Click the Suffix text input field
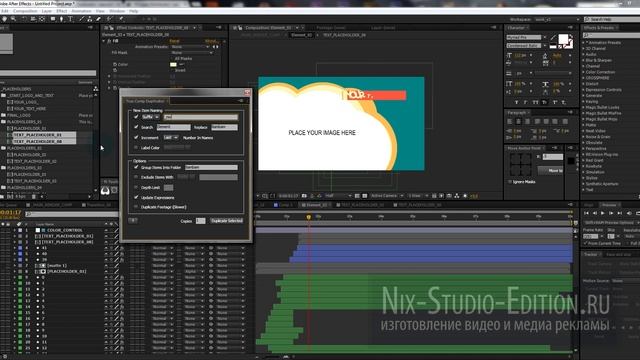The height and width of the screenshot is (360, 640). [x=200, y=117]
